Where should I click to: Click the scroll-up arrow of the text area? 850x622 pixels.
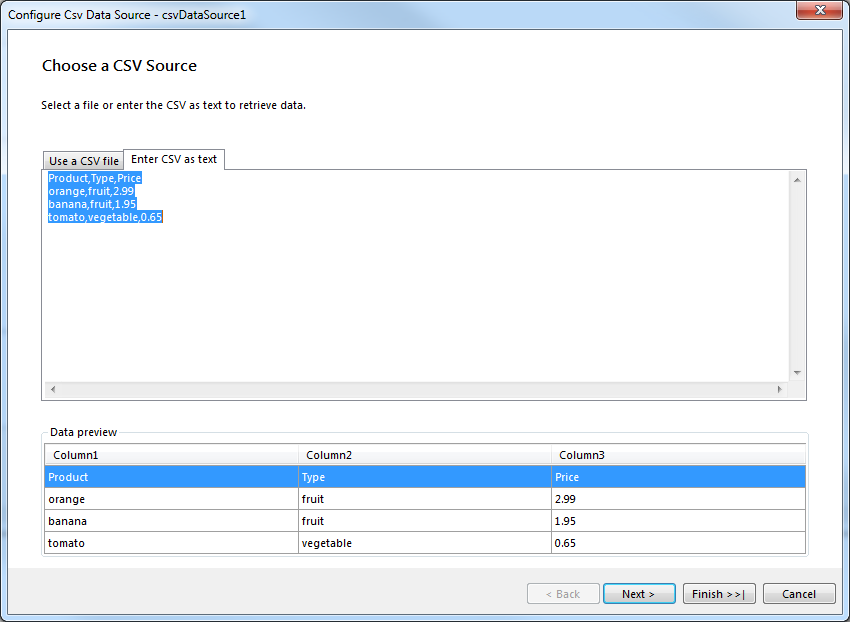(797, 178)
